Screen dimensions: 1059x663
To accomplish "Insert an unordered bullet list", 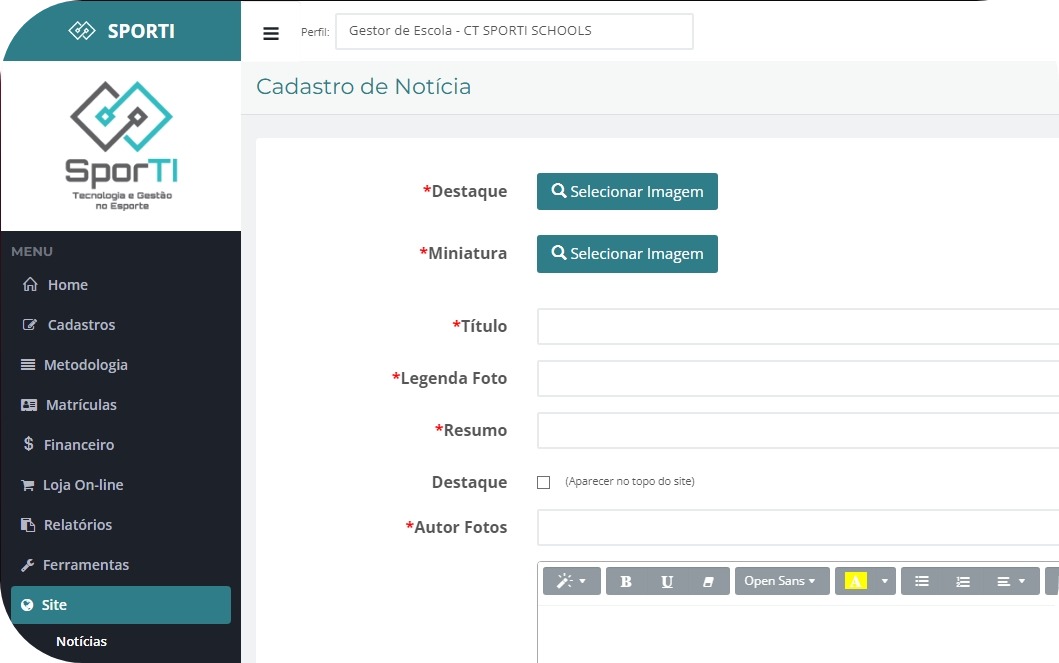I will (922, 581).
